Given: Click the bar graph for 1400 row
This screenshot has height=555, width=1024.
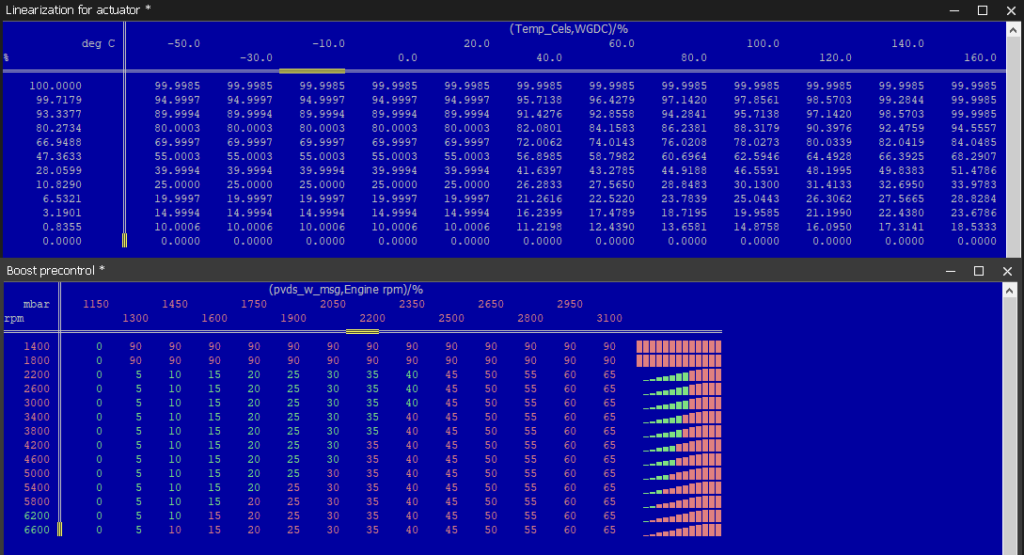Looking at the screenshot, I should click(679, 346).
